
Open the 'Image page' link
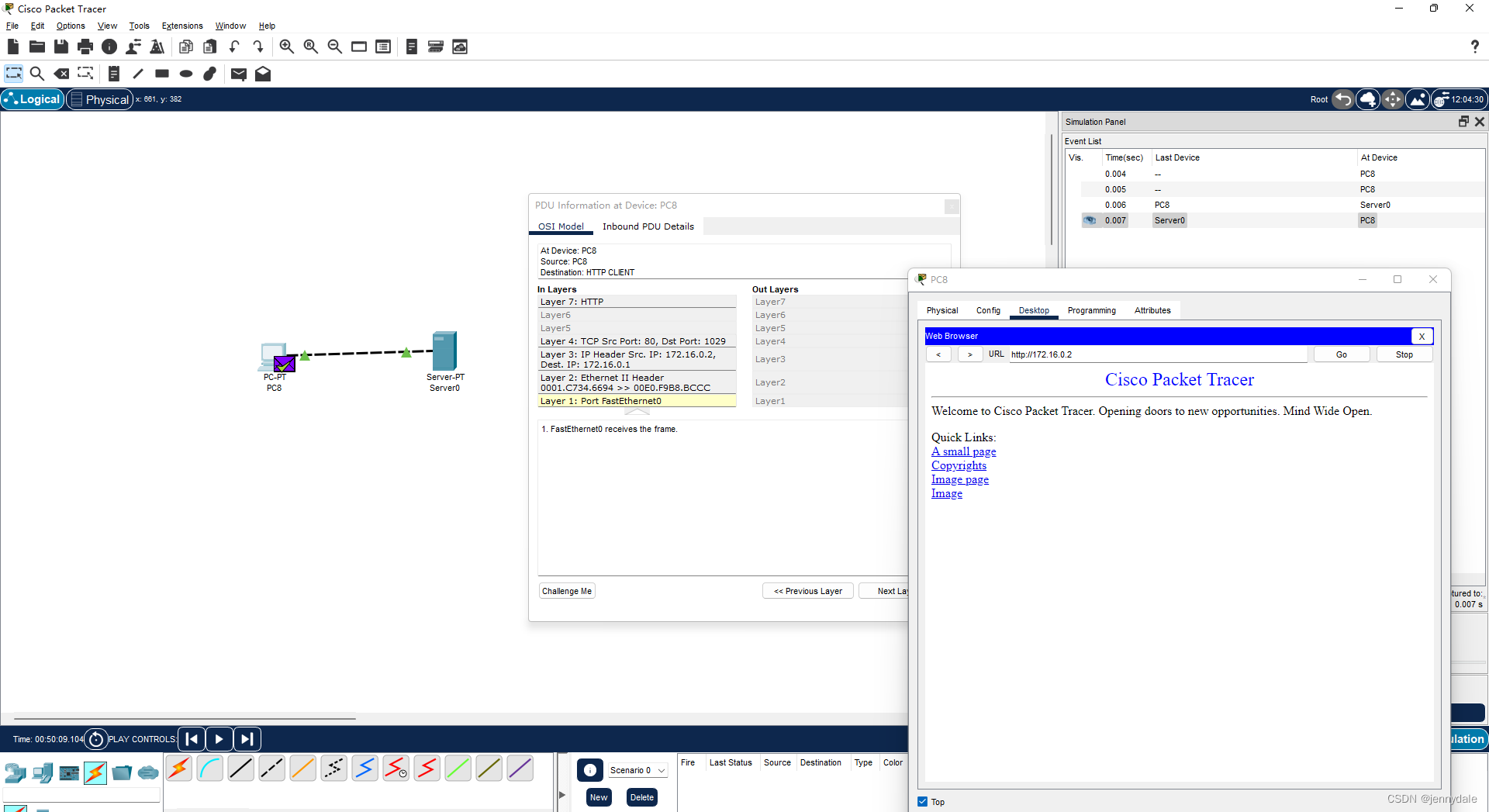pos(960,479)
